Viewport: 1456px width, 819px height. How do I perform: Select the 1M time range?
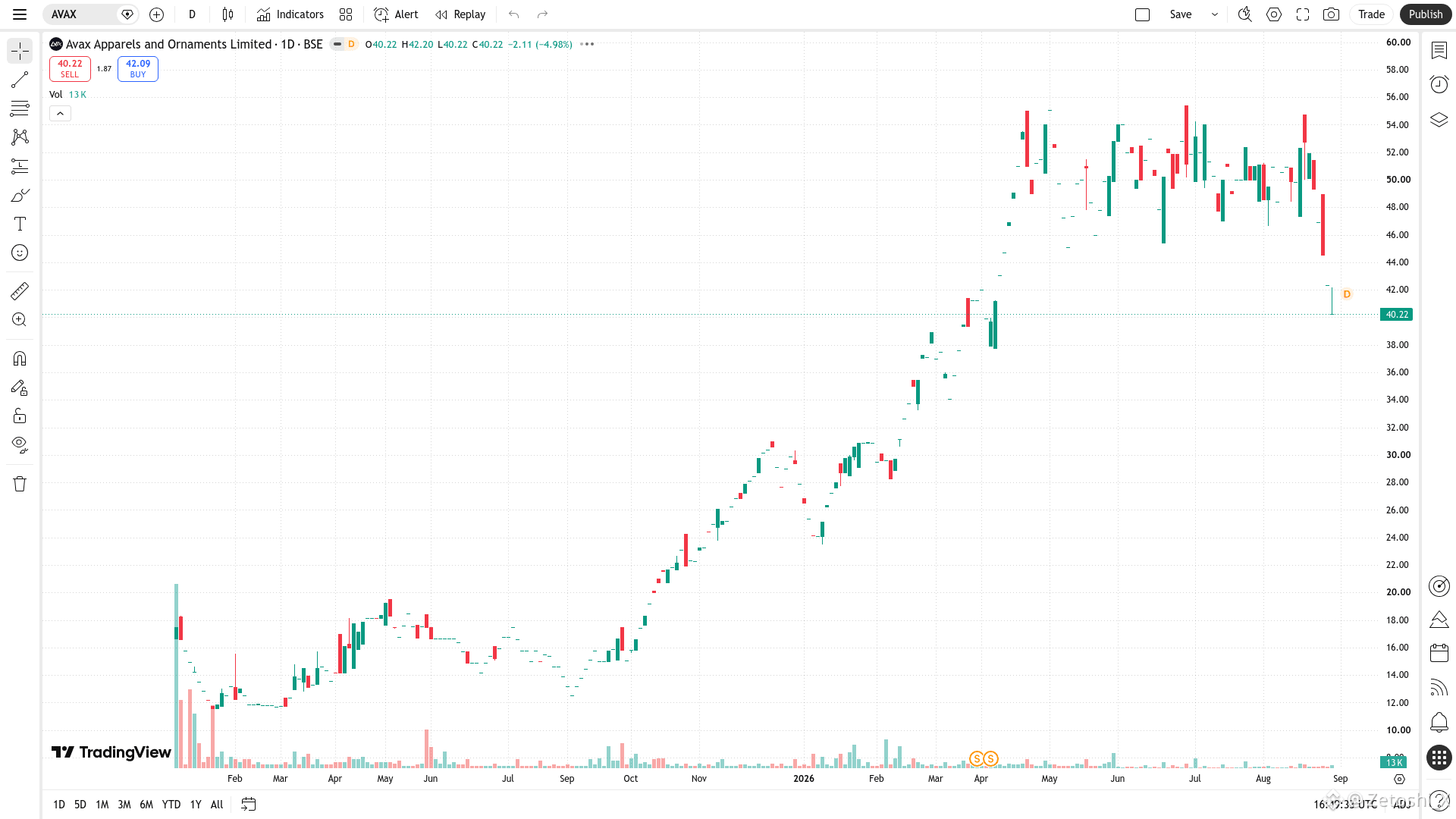102,805
